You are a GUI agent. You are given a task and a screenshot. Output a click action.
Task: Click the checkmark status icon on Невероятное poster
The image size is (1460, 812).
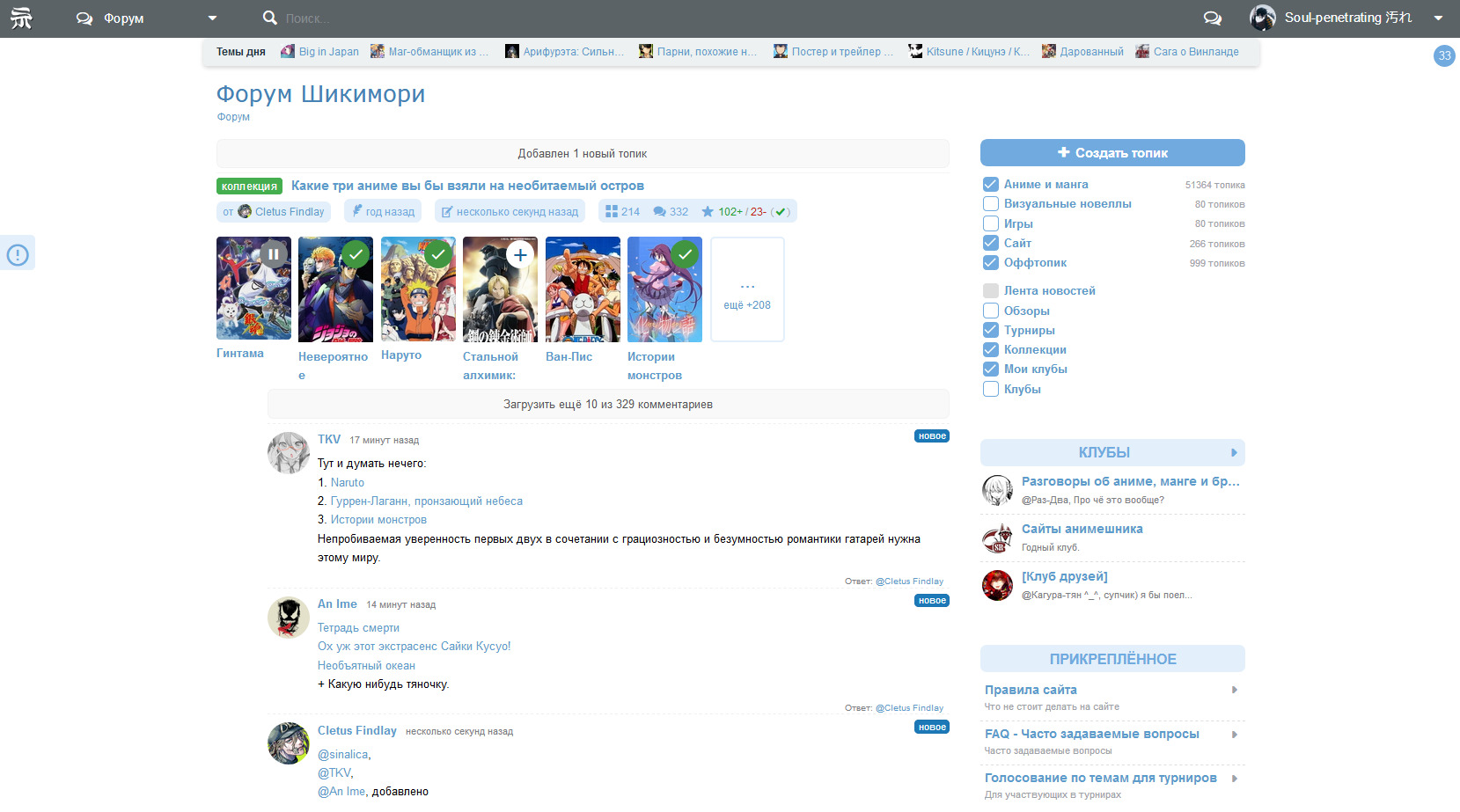[356, 254]
